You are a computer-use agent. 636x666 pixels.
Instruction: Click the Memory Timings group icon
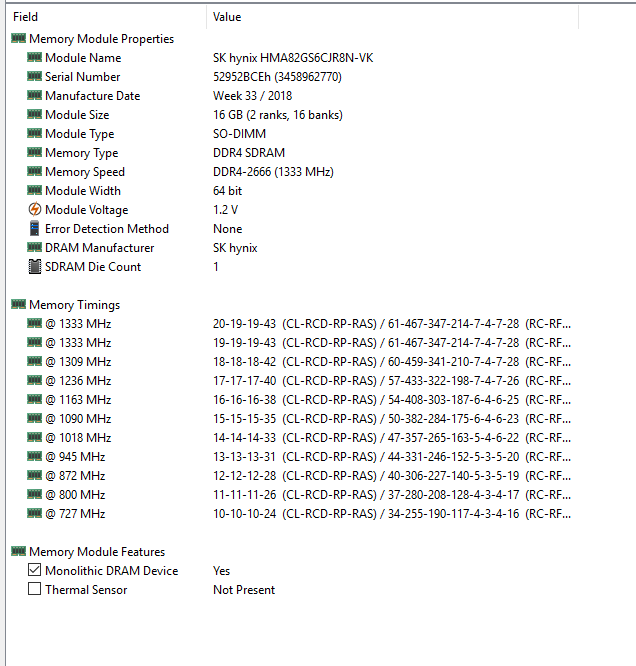(18, 304)
